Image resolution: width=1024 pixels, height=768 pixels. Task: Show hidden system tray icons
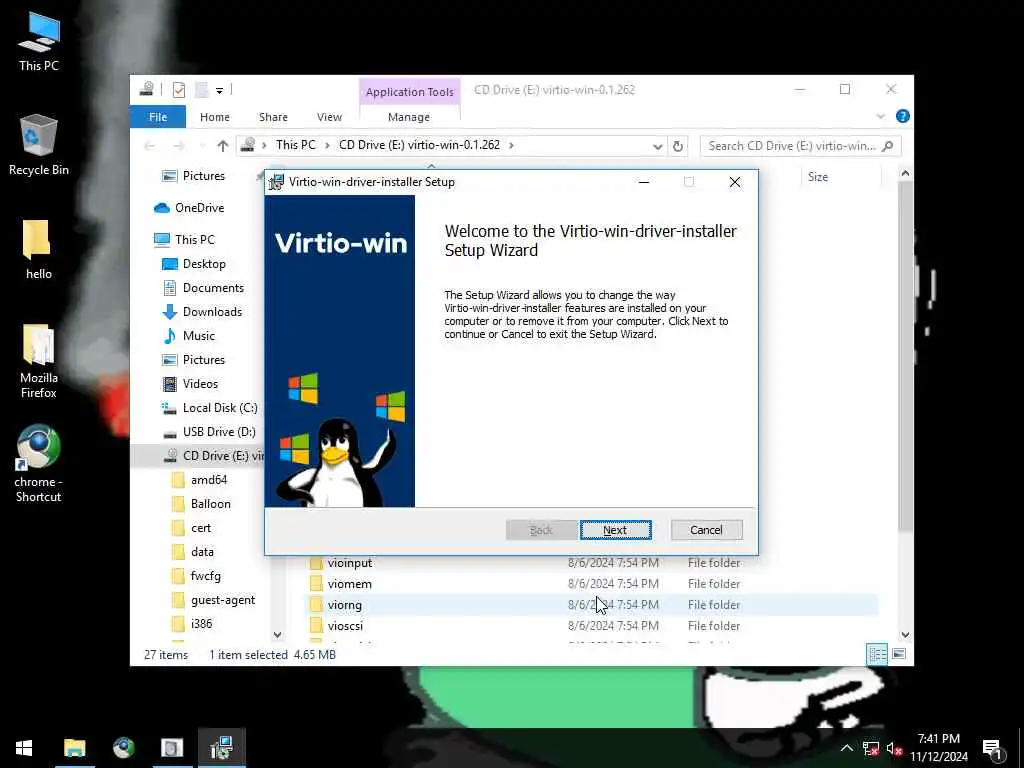tap(846, 748)
